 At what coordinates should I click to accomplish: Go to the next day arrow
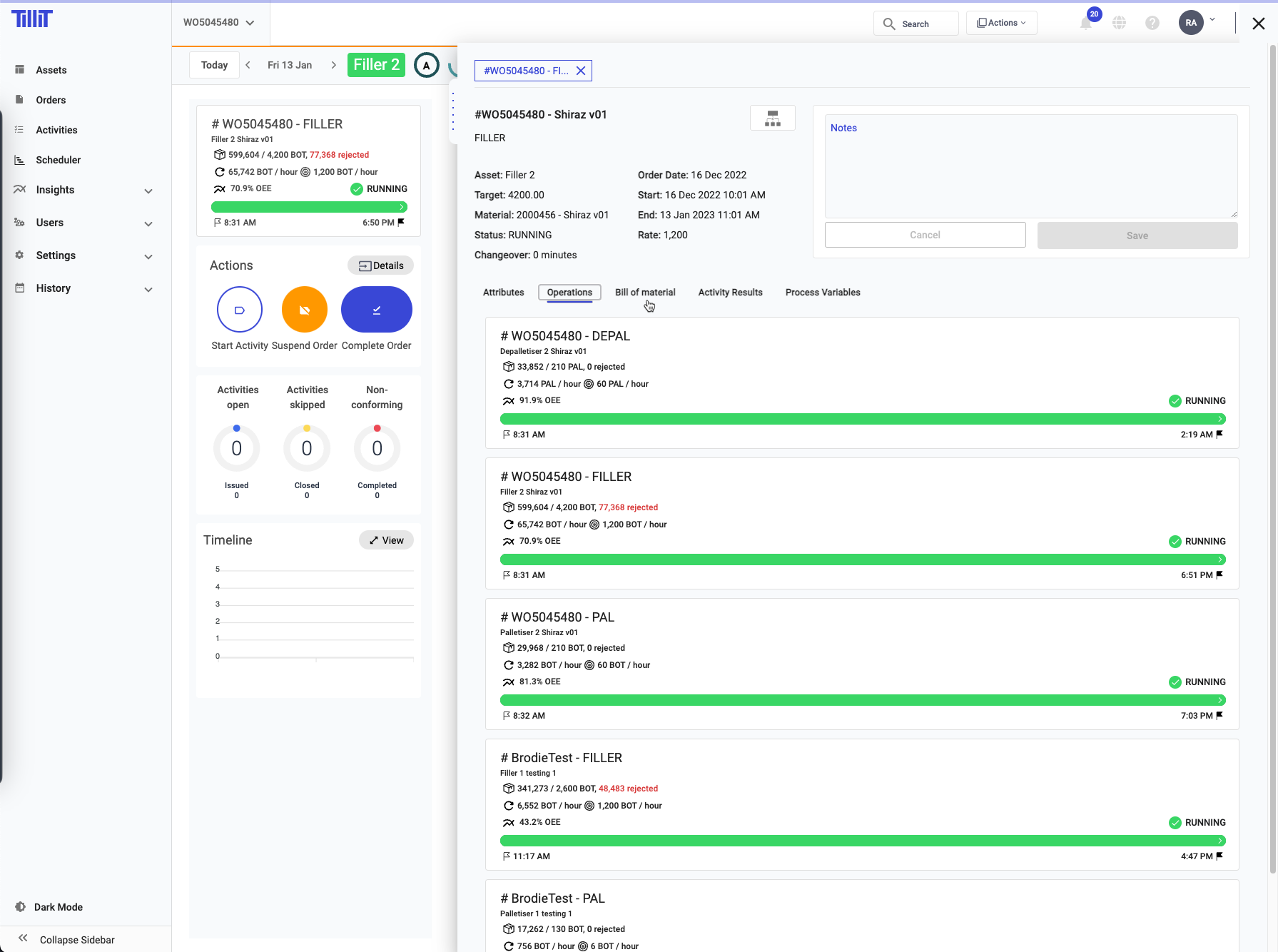(333, 65)
